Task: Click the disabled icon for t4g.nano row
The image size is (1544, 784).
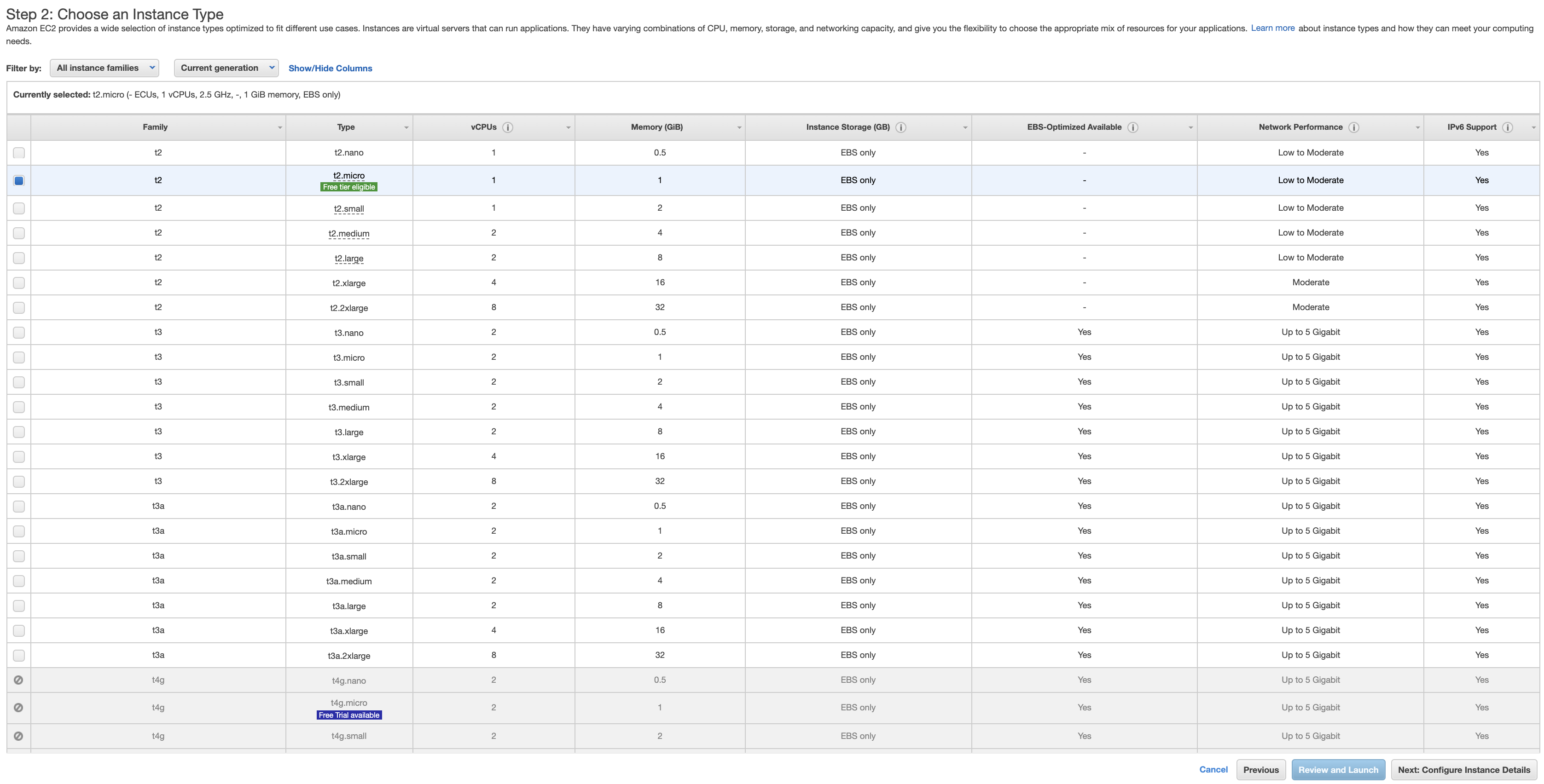Action: point(18,680)
